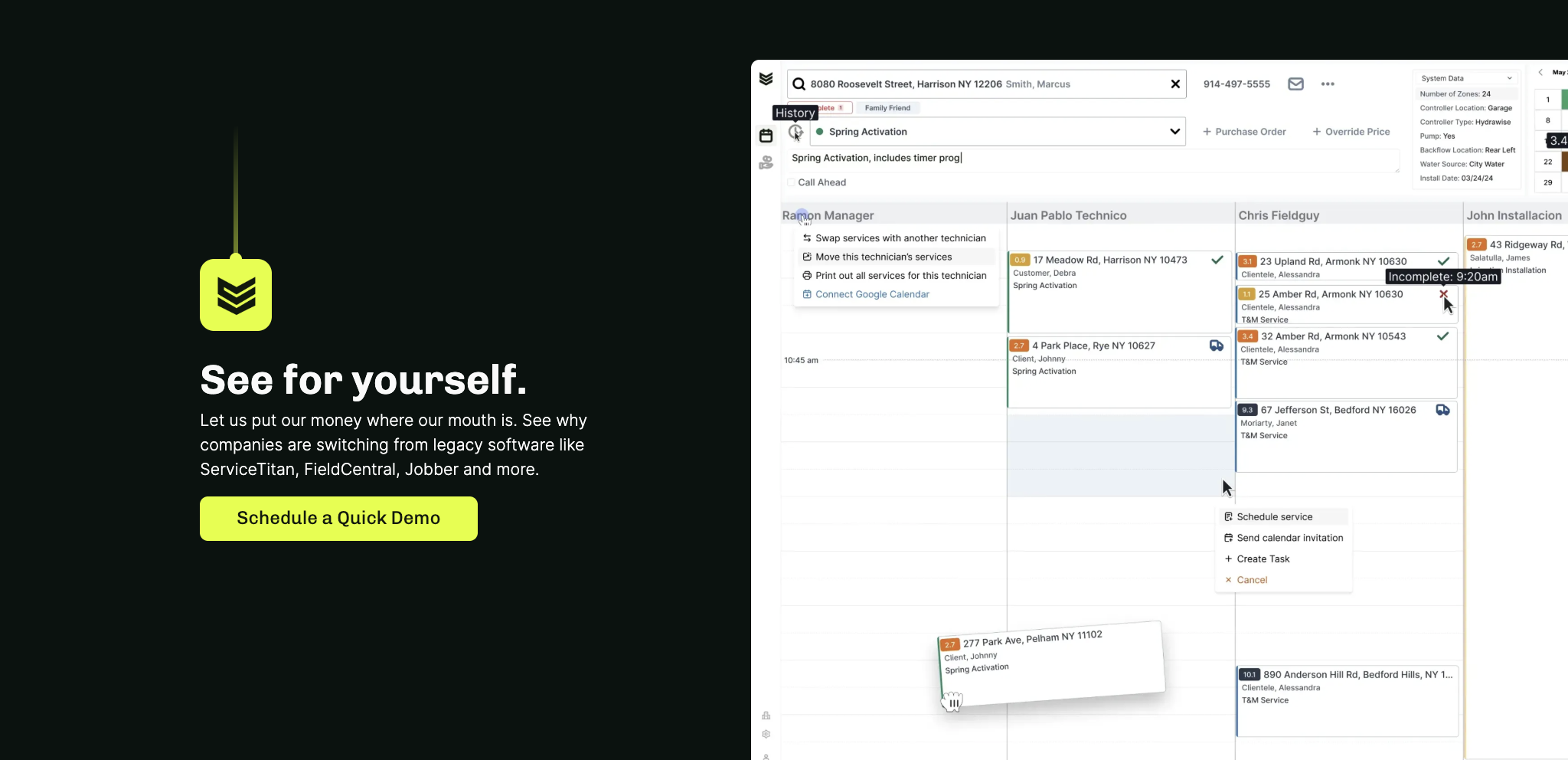This screenshot has height=760, width=1568.
Task: Click the truck icon on 4 Park Place
Action: [1216, 346]
